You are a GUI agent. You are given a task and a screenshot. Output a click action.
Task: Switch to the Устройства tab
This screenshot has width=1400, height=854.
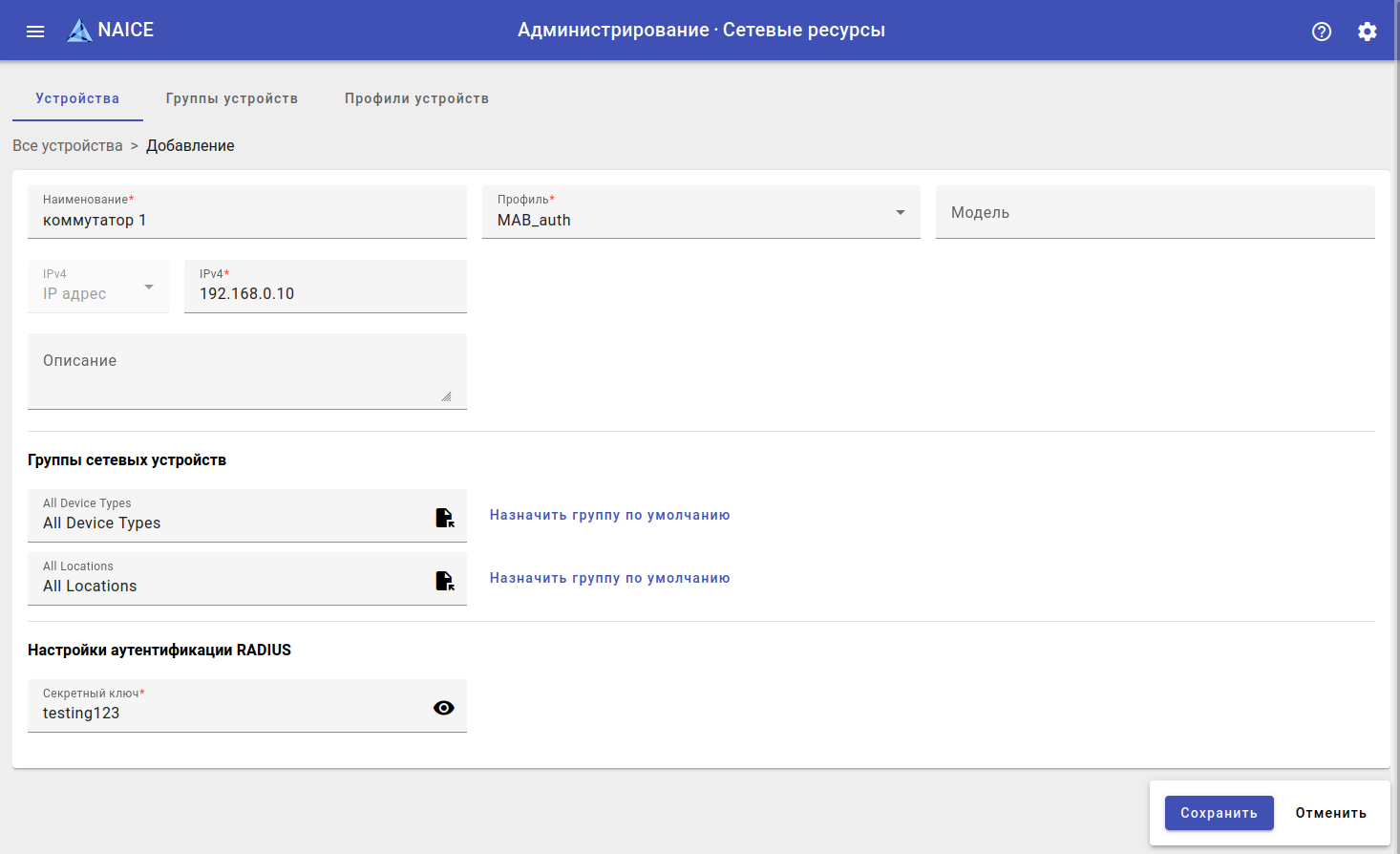(x=77, y=98)
